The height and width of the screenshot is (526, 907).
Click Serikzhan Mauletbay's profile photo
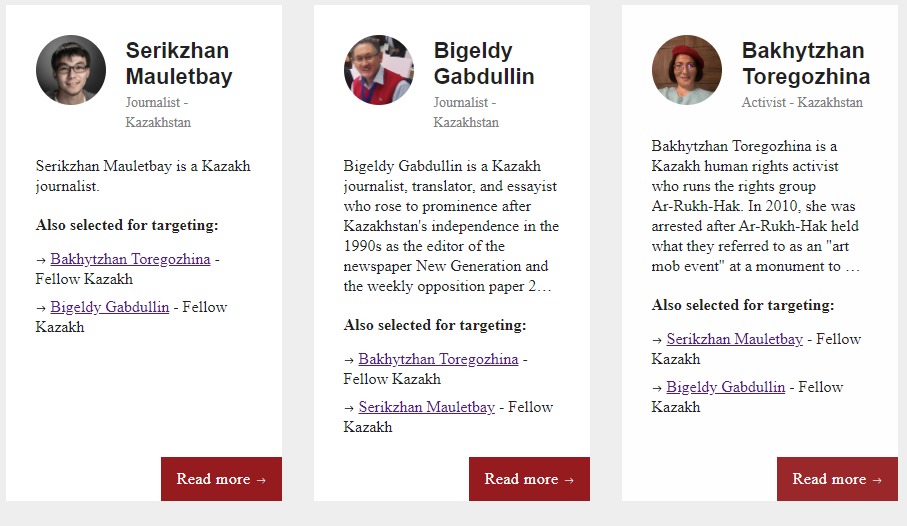pos(71,70)
